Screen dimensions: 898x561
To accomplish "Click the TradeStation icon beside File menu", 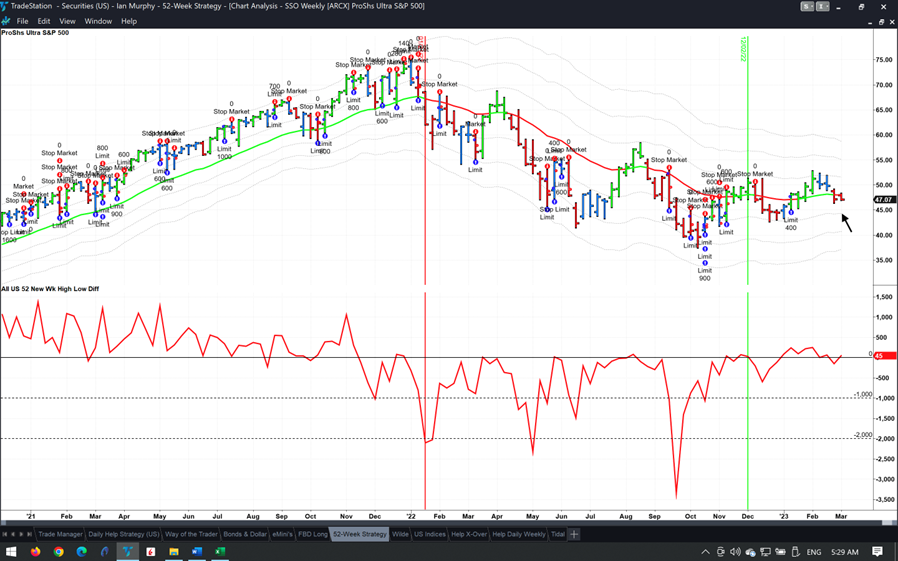I will pyautogui.click(x=6, y=21).
